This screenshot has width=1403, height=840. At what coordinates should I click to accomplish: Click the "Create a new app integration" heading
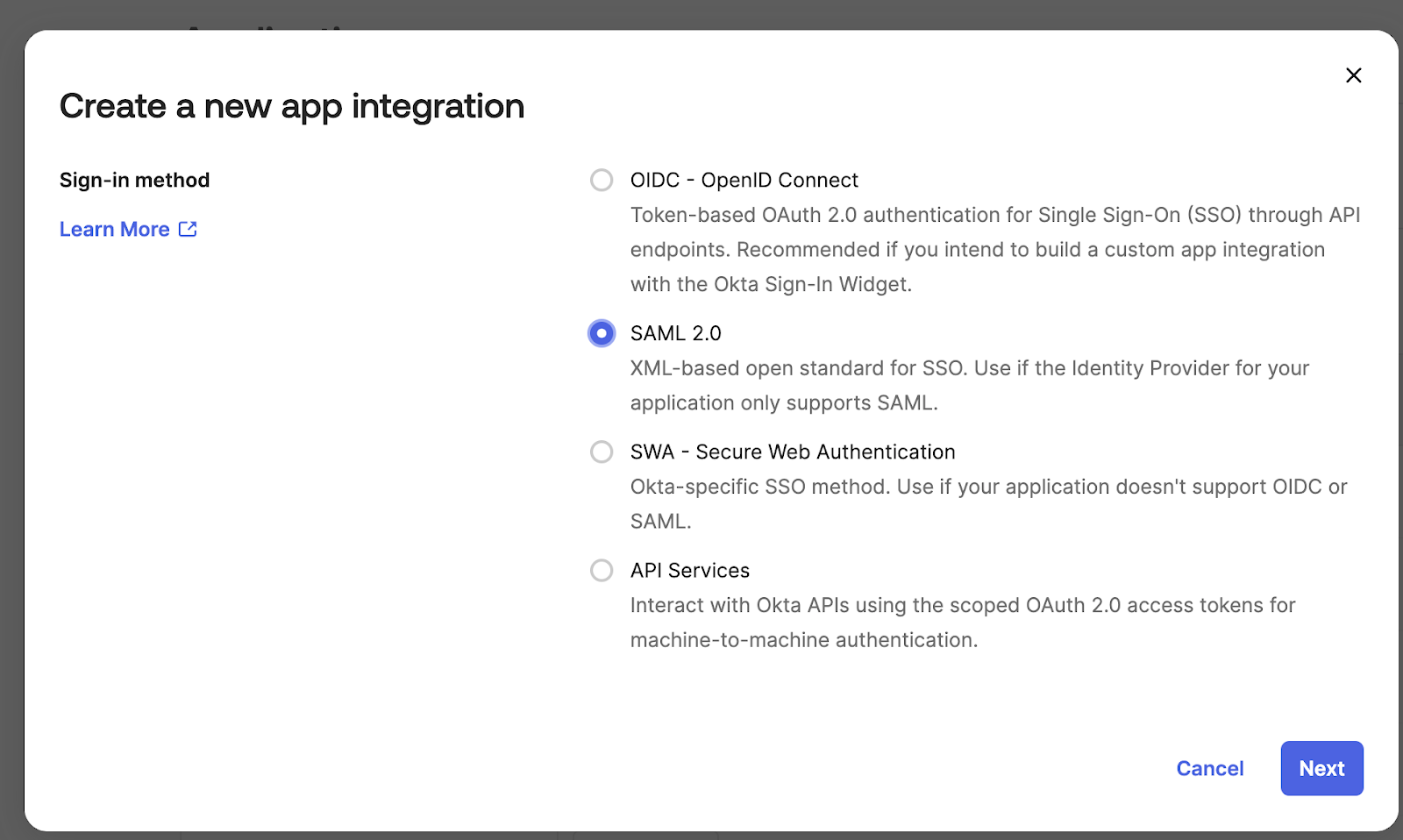tap(292, 106)
